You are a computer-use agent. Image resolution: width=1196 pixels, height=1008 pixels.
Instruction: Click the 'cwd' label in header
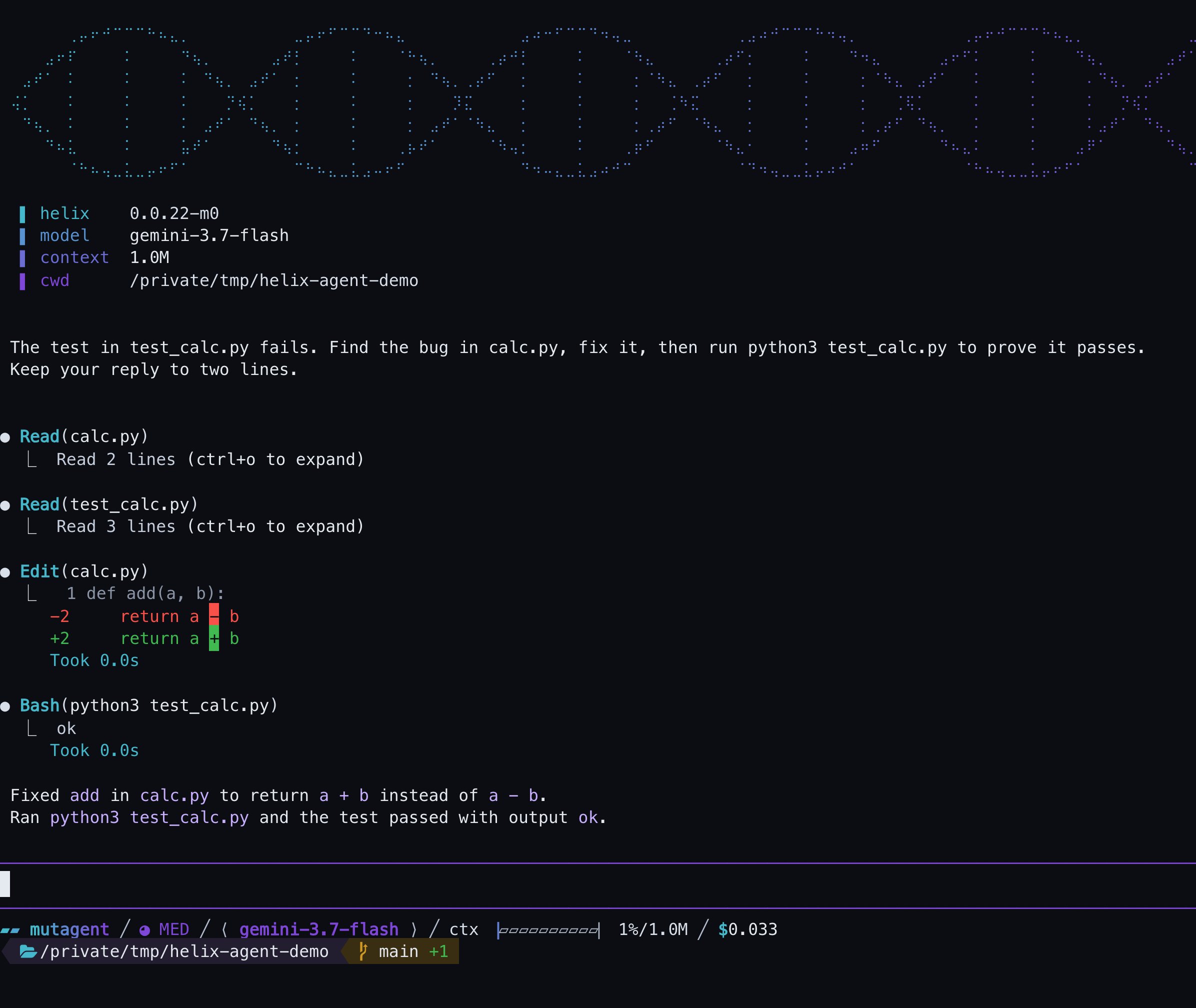coord(55,281)
